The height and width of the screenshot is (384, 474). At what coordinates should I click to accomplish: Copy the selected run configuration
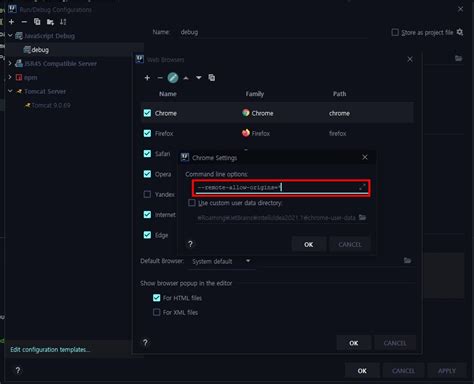click(37, 22)
